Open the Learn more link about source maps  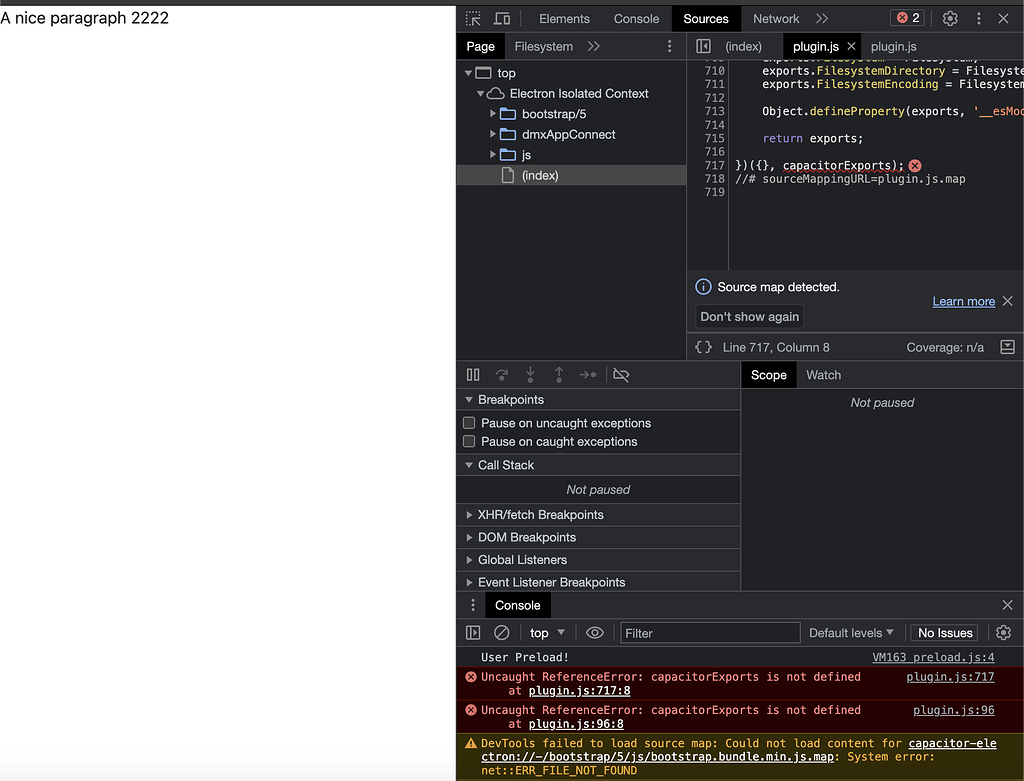pos(963,301)
